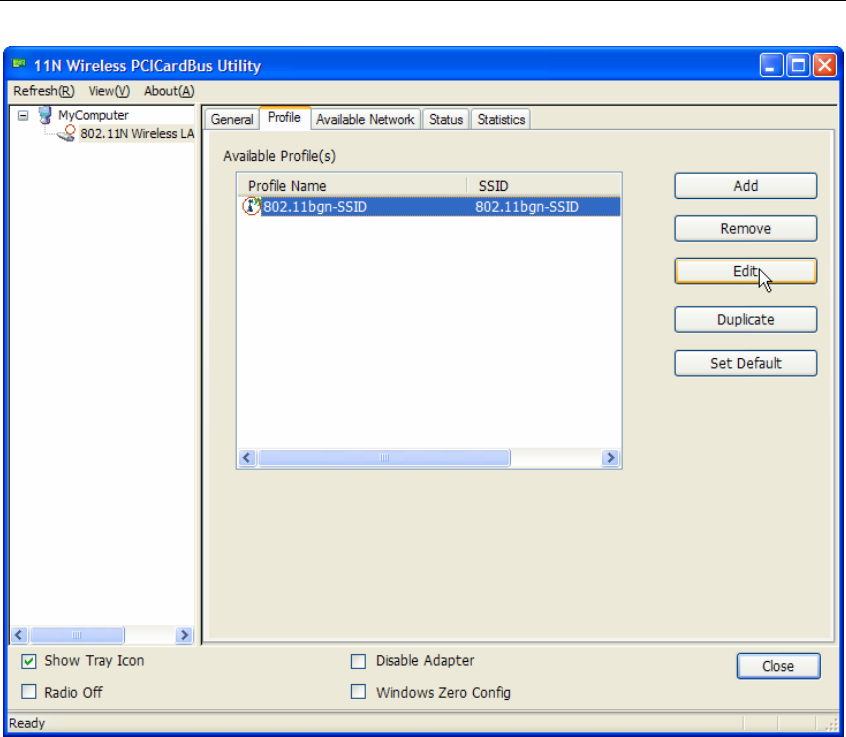Screen dimensions: 846x737
Task: Click the utility's title bar app icon
Action: tap(19, 64)
